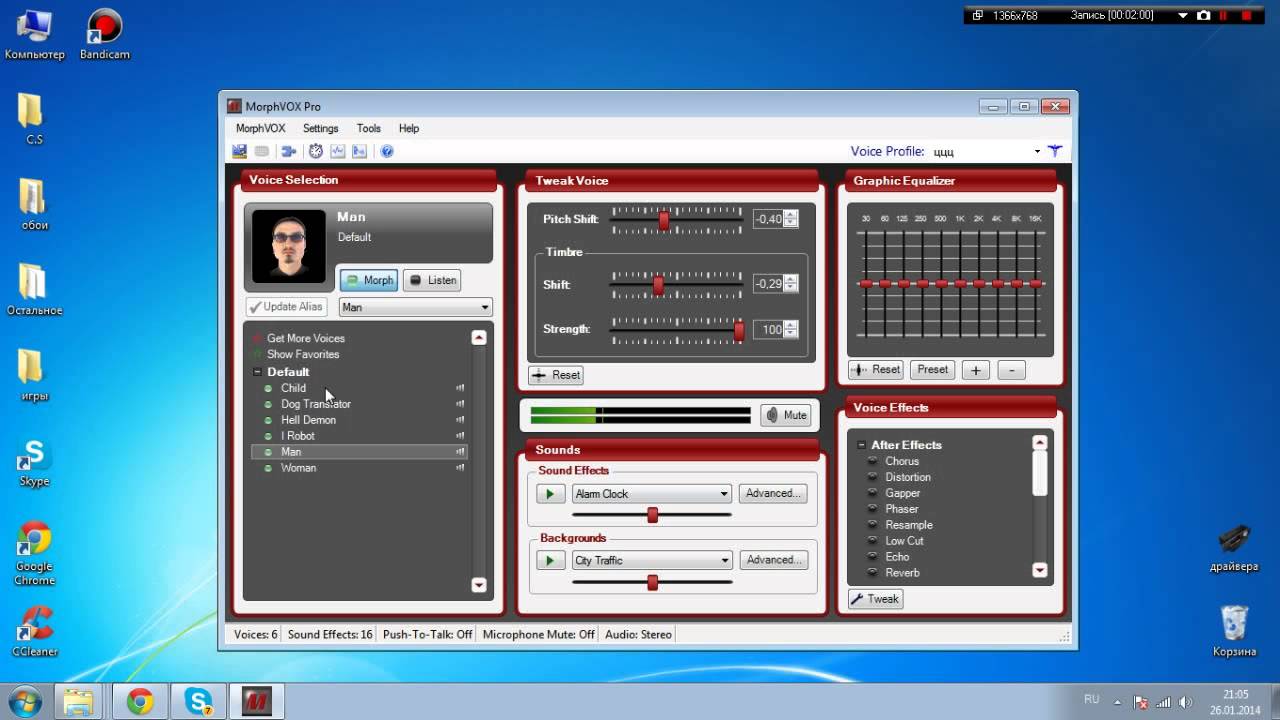Image resolution: width=1280 pixels, height=720 pixels.
Task: Toggle the Listen button
Action: click(432, 280)
